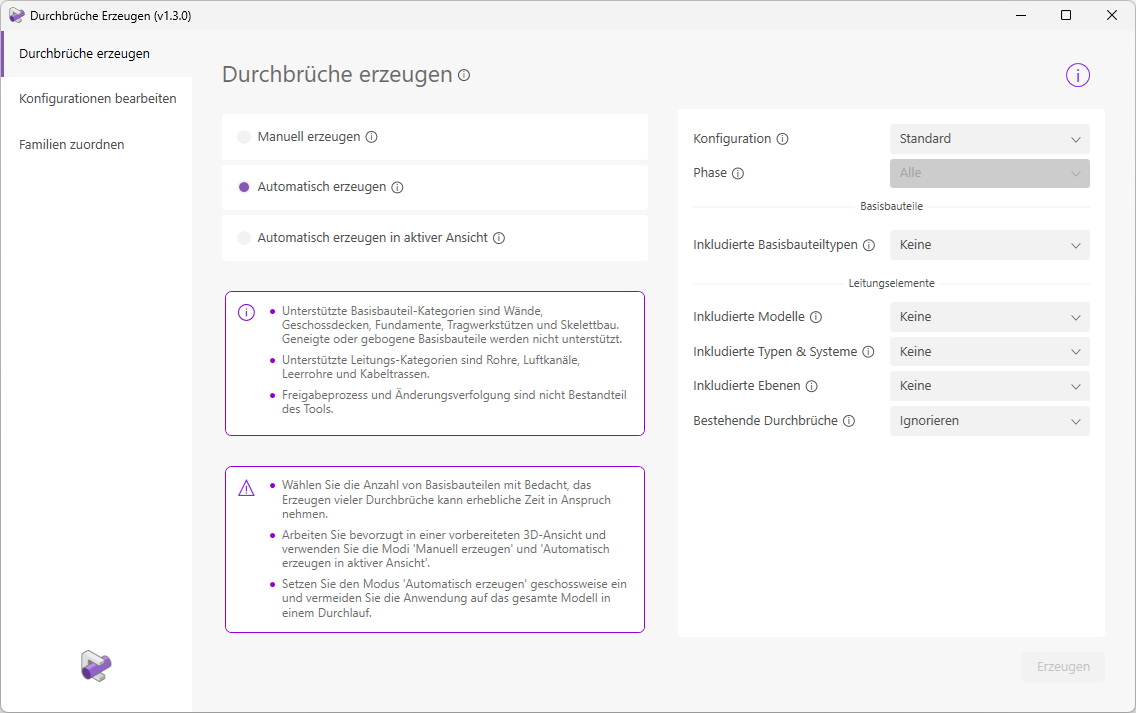The height and width of the screenshot is (713, 1136).
Task: Click info icon beside Inkludierte Ebenen
Action: coord(811,386)
